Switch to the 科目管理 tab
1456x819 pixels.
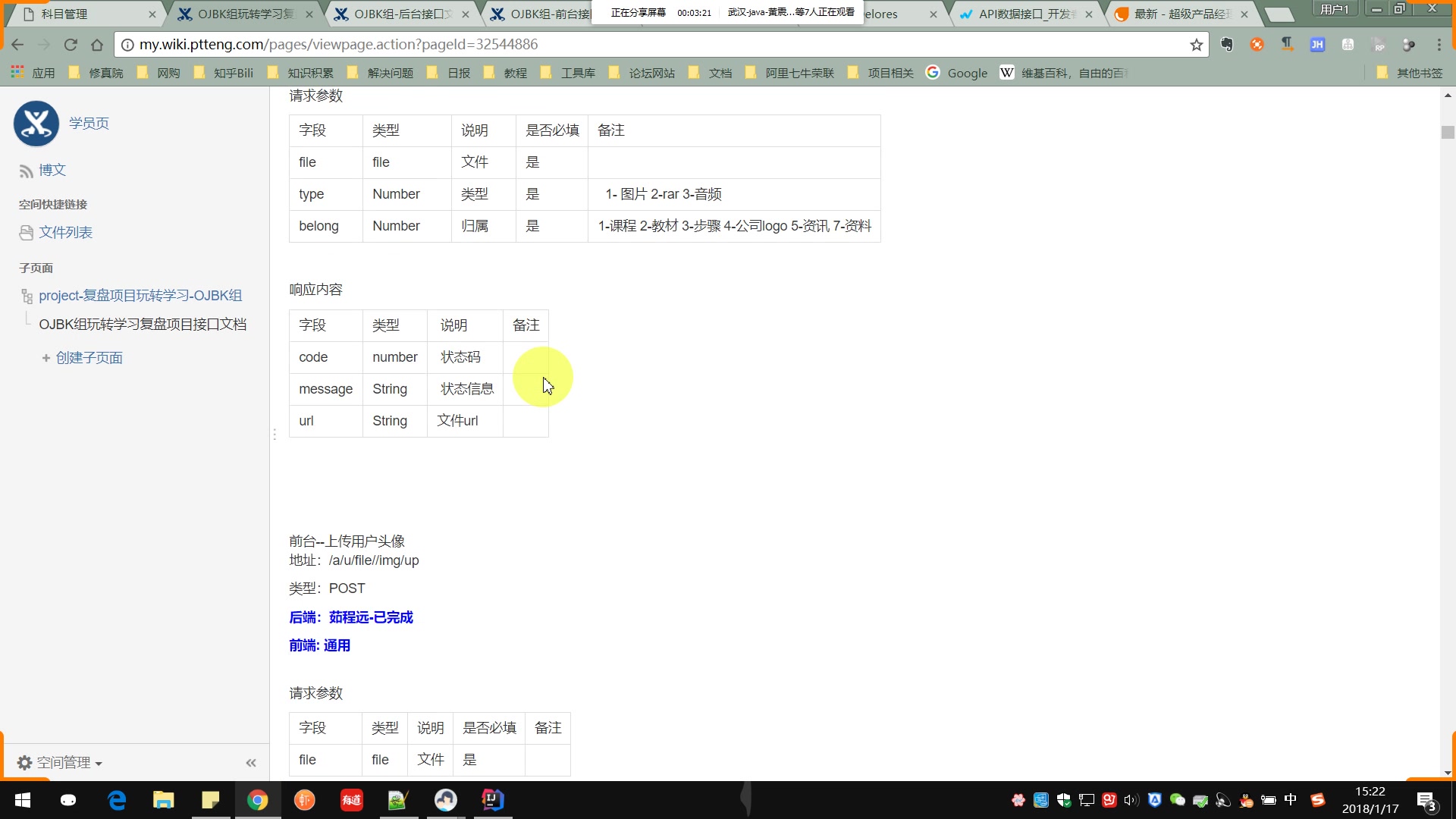64,14
